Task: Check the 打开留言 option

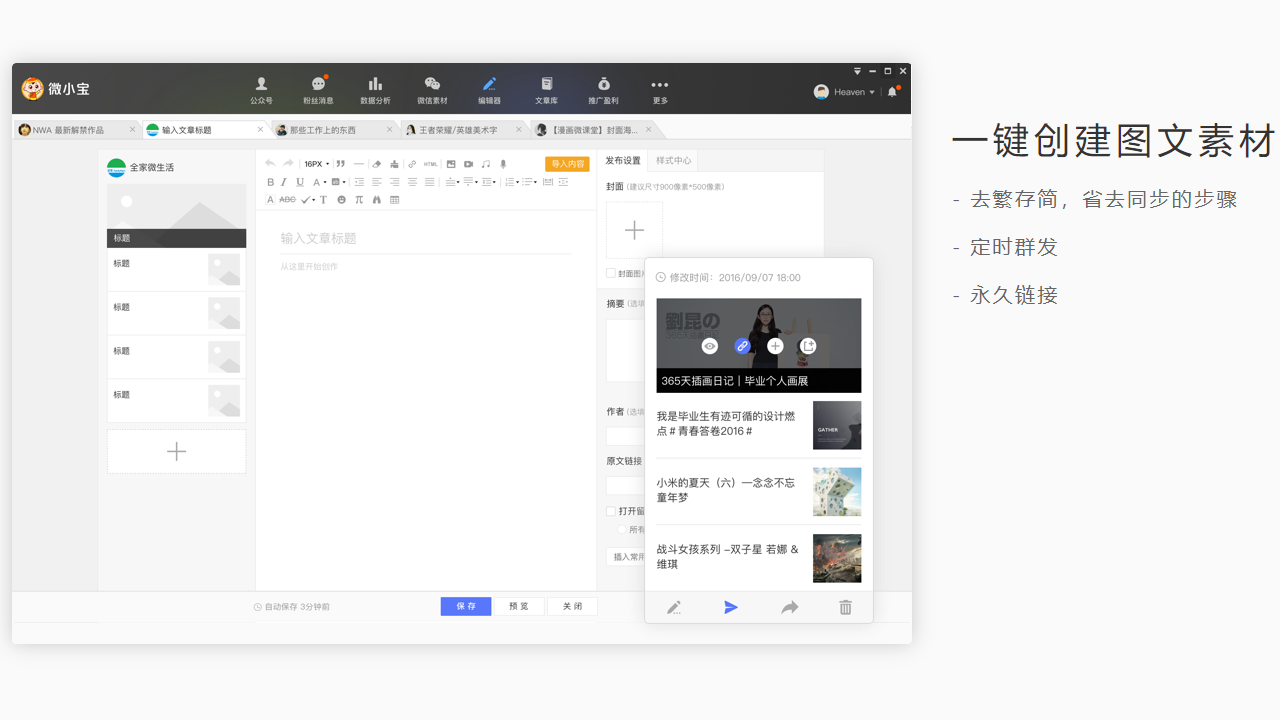Action: (x=611, y=510)
